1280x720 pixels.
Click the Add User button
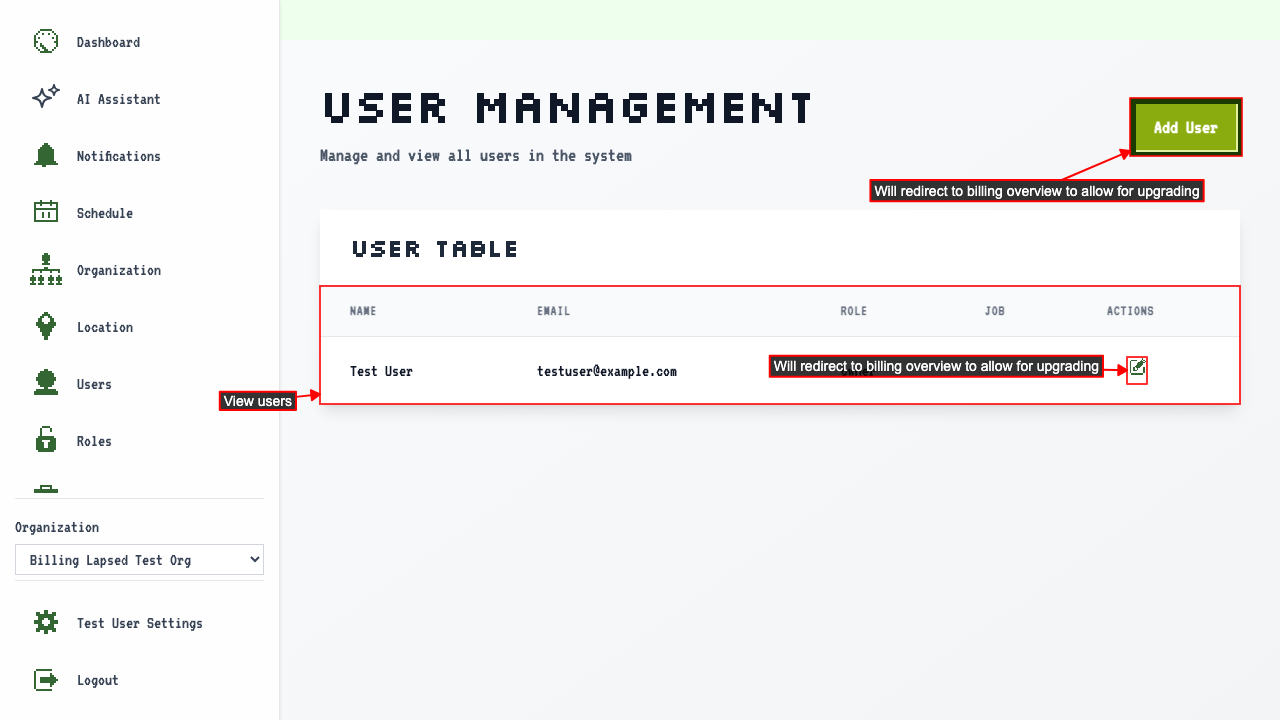coord(1186,128)
